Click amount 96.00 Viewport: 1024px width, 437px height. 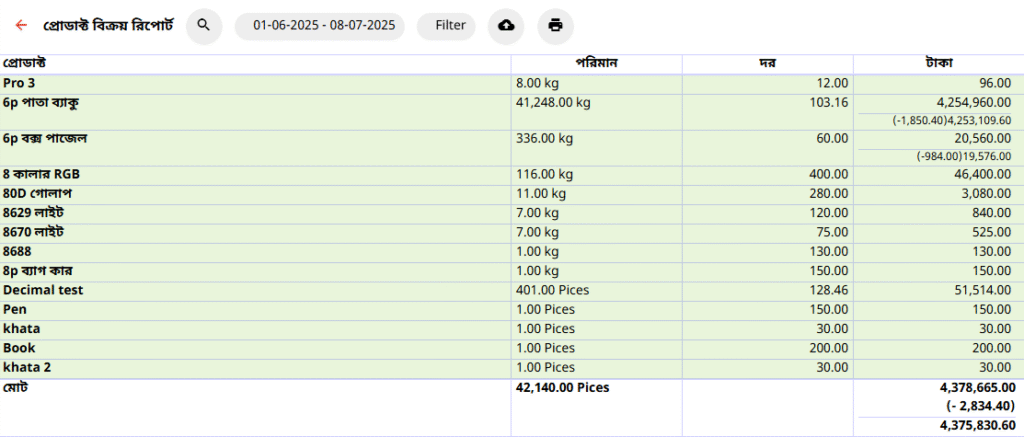coord(995,84)
